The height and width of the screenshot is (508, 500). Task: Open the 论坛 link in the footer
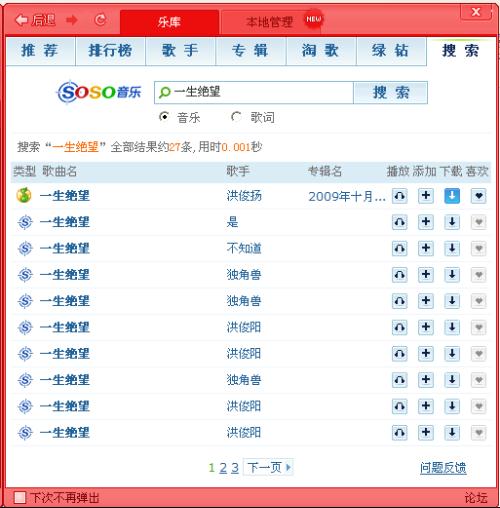pyautogui.click(x=476, y=498)
